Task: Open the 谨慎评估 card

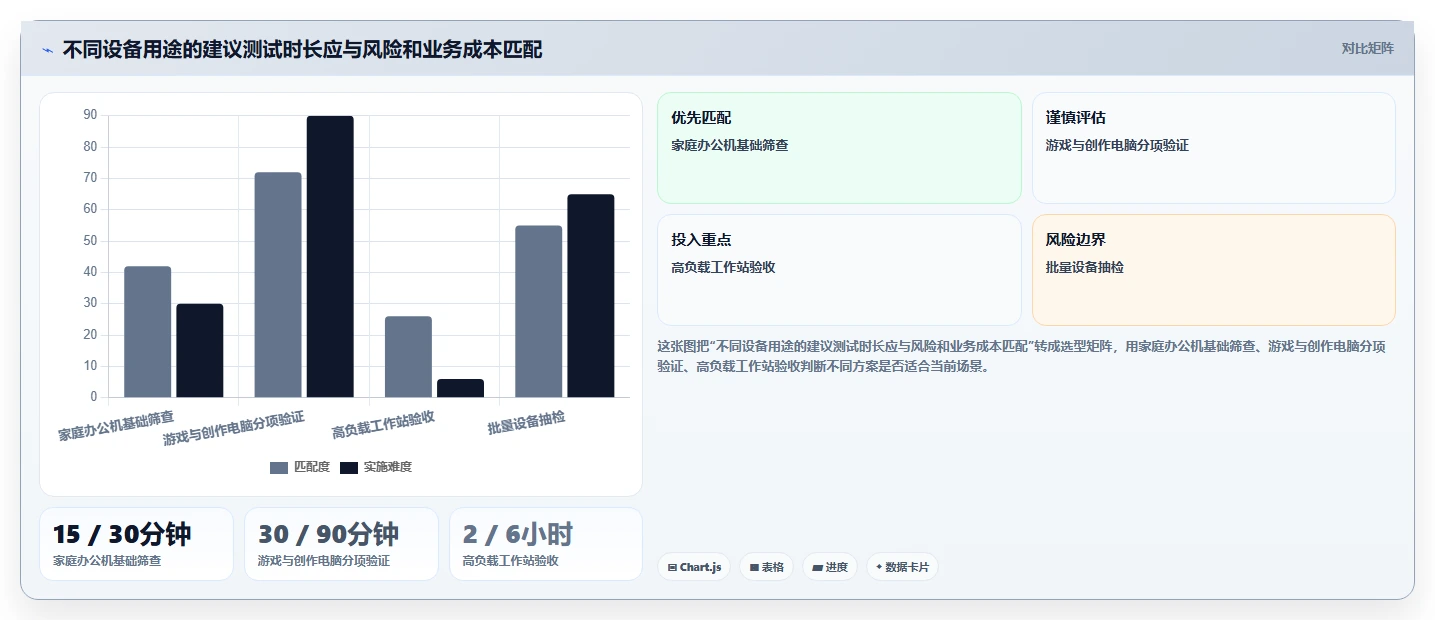Action: (1213, 148)
